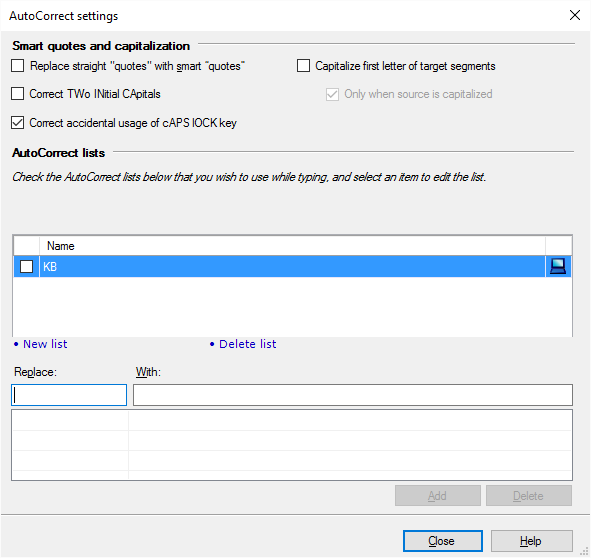The image size is (591, 558).
Task: Click inside the With text field
Action: click(x=353, y=395)
